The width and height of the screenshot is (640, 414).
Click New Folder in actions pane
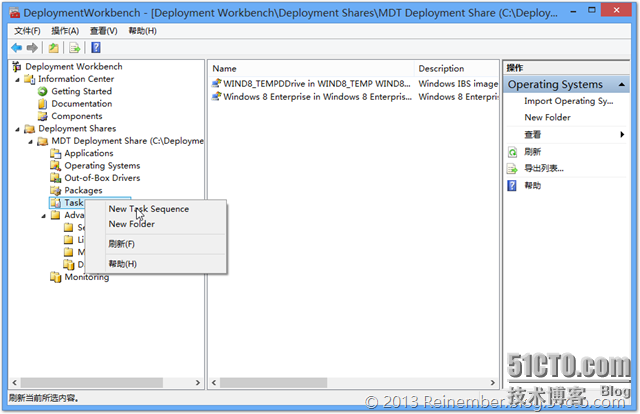(547, 118)
